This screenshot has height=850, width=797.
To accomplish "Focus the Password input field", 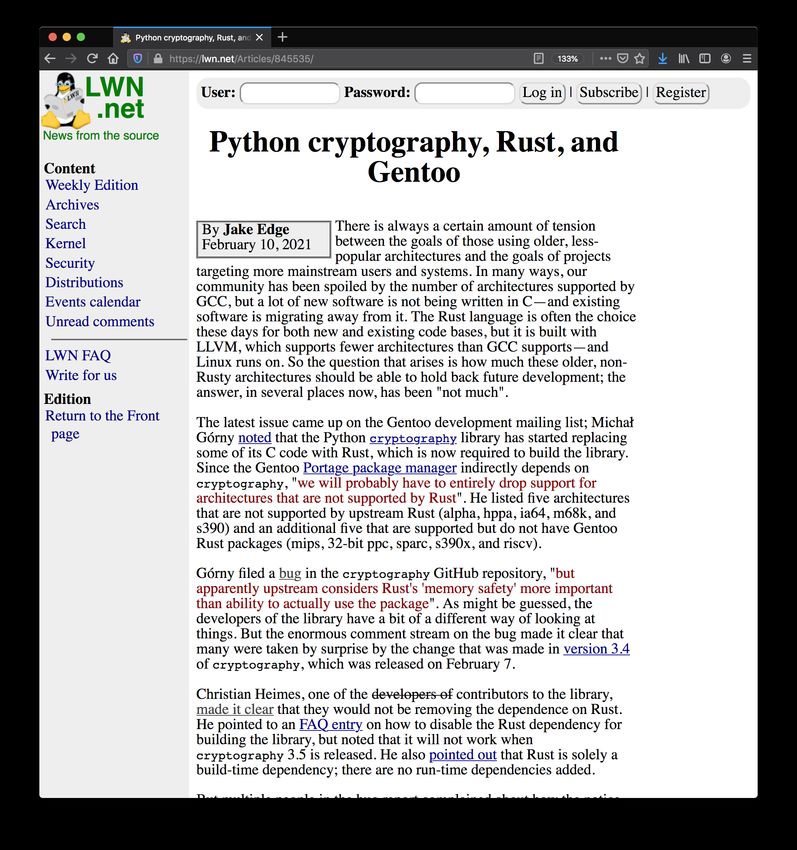I will pos(465,93).
